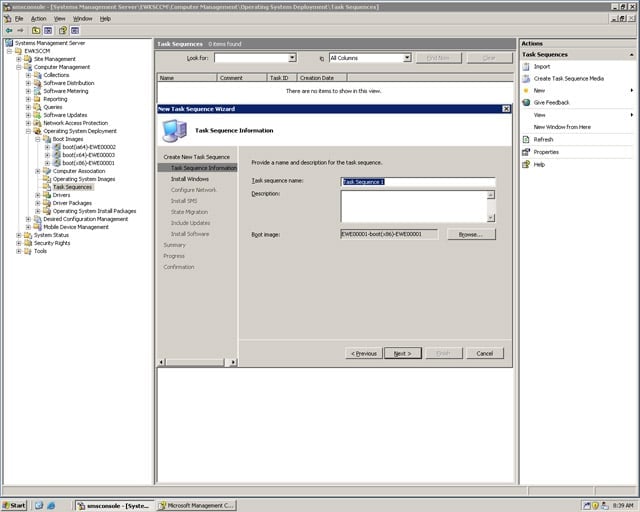Click Show Desktop quick launch icon
640x512 pixels.
(x=39, y=505)
